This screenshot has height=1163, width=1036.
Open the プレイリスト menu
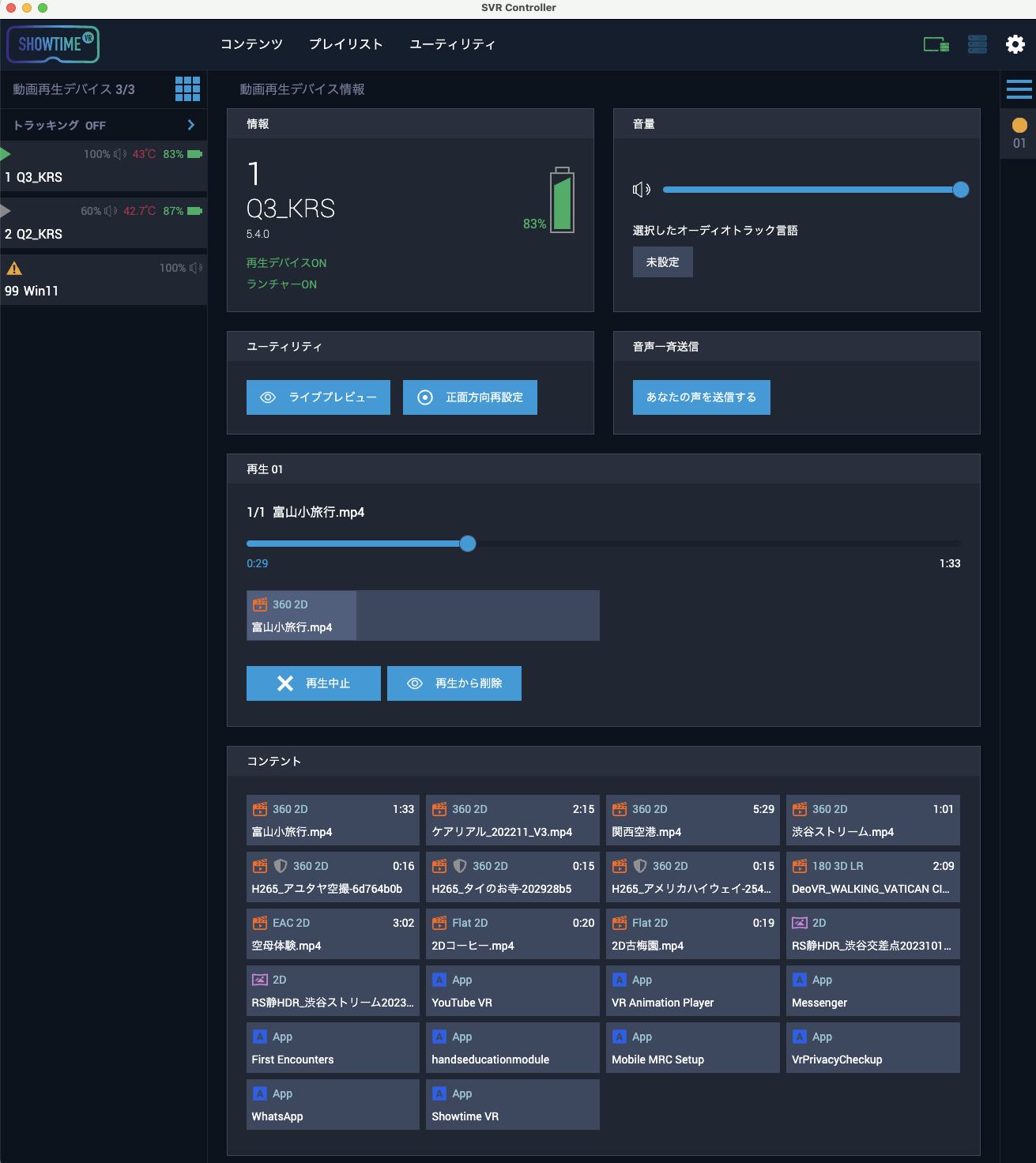346,44
